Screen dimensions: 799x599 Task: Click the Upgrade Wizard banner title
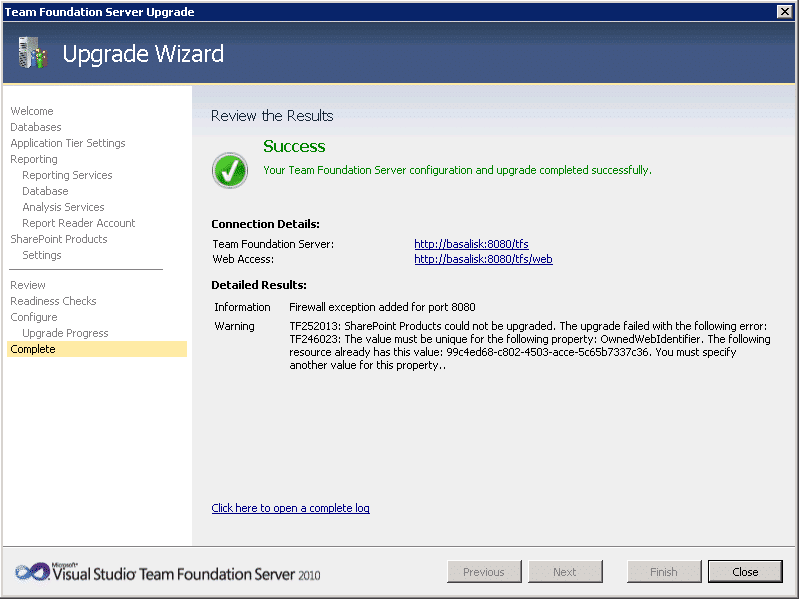[x=143, y=54]
